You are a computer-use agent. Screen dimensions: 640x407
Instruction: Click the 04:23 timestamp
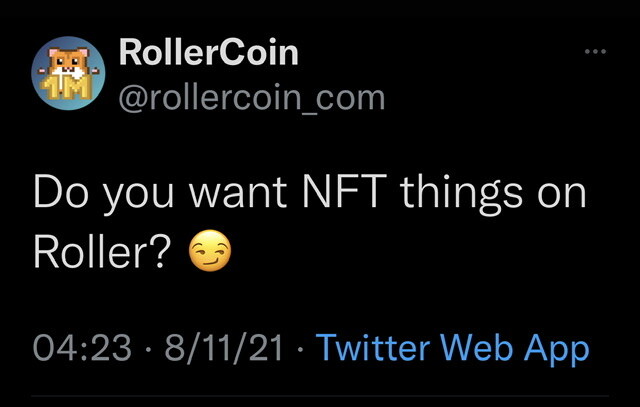[82, 348]
